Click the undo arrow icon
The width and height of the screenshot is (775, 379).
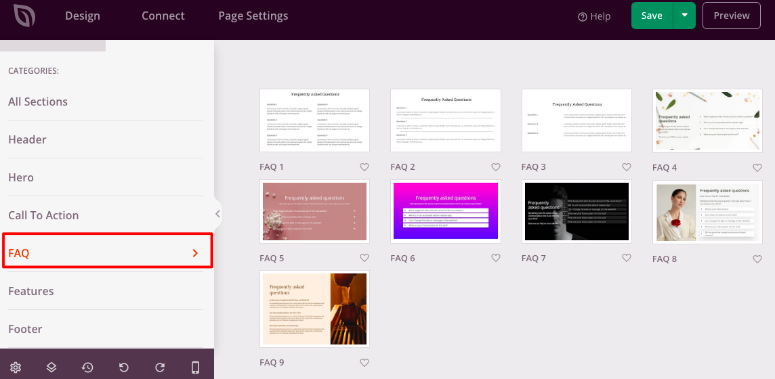pos(124,367)
